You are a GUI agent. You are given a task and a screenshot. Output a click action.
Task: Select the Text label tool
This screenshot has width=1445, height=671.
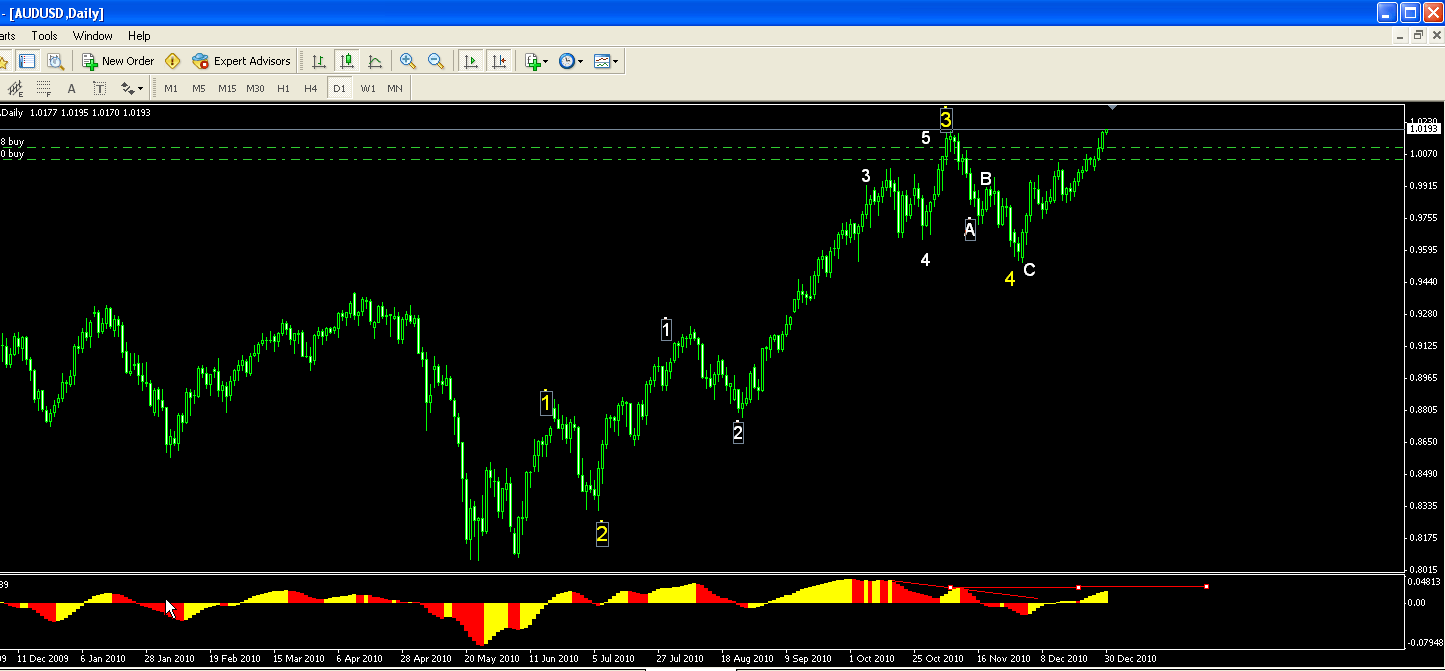pos(99,89)
